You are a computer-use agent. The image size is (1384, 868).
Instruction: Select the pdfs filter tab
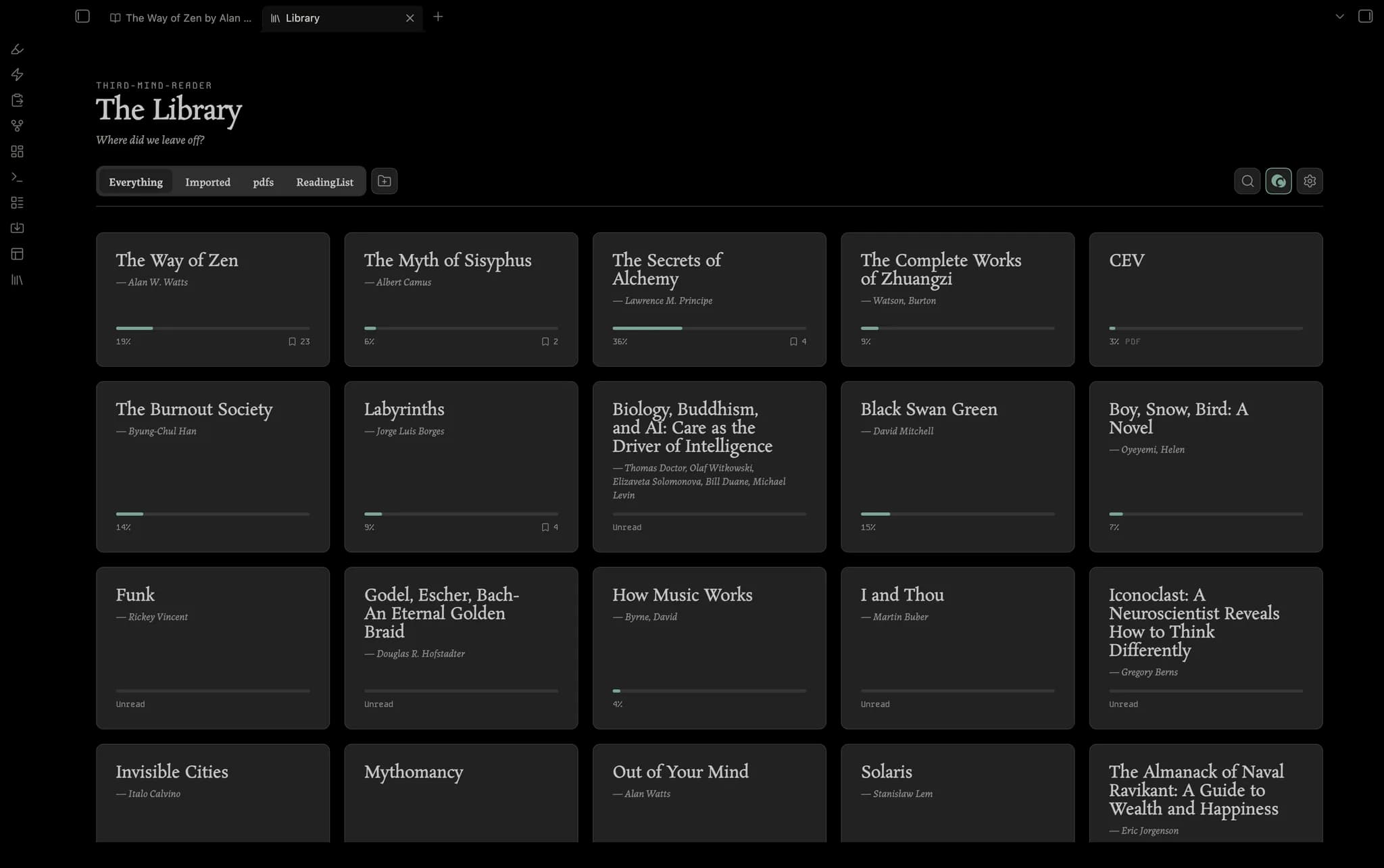tap(263, 182)
